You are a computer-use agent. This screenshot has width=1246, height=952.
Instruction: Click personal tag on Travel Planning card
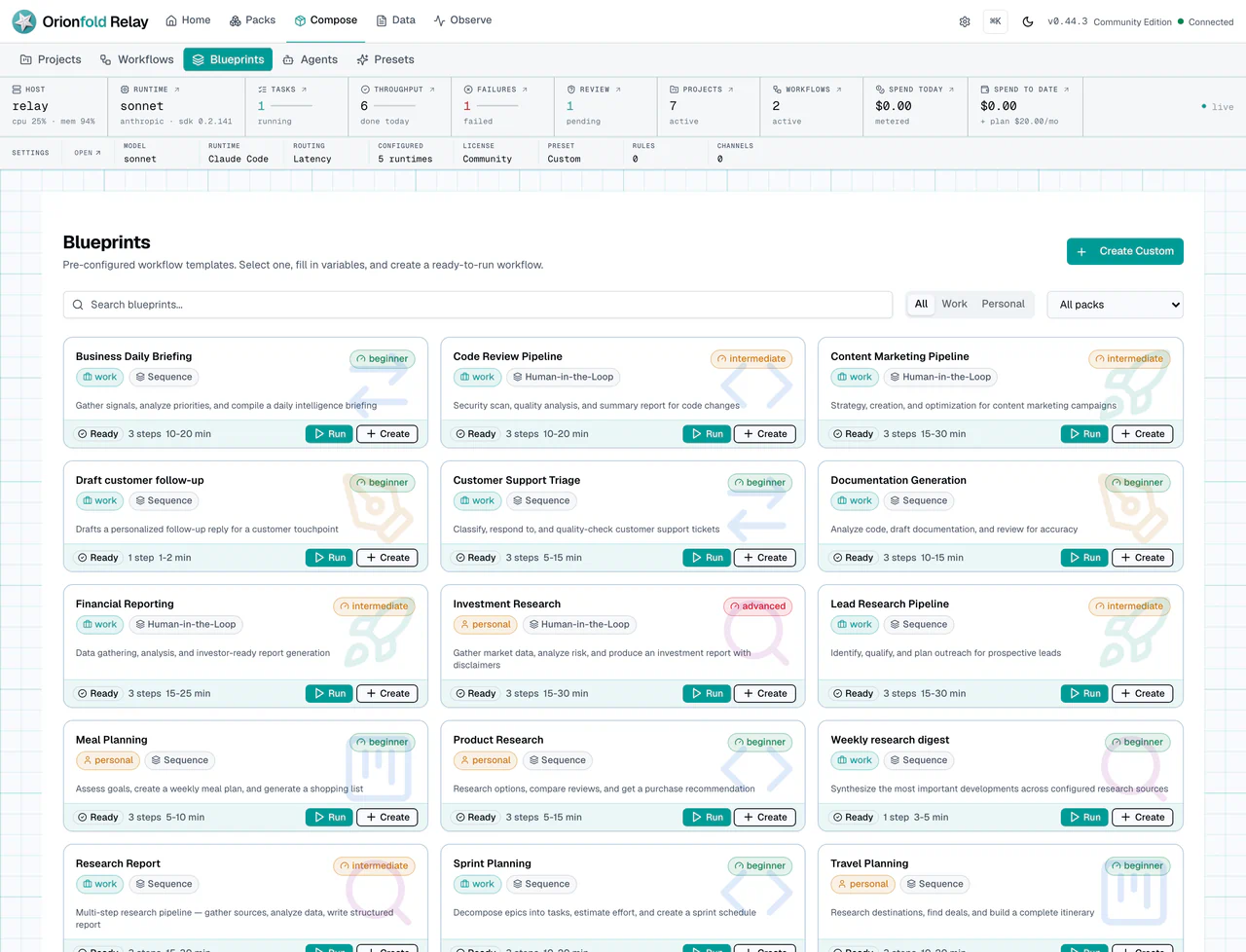point(862,885)
